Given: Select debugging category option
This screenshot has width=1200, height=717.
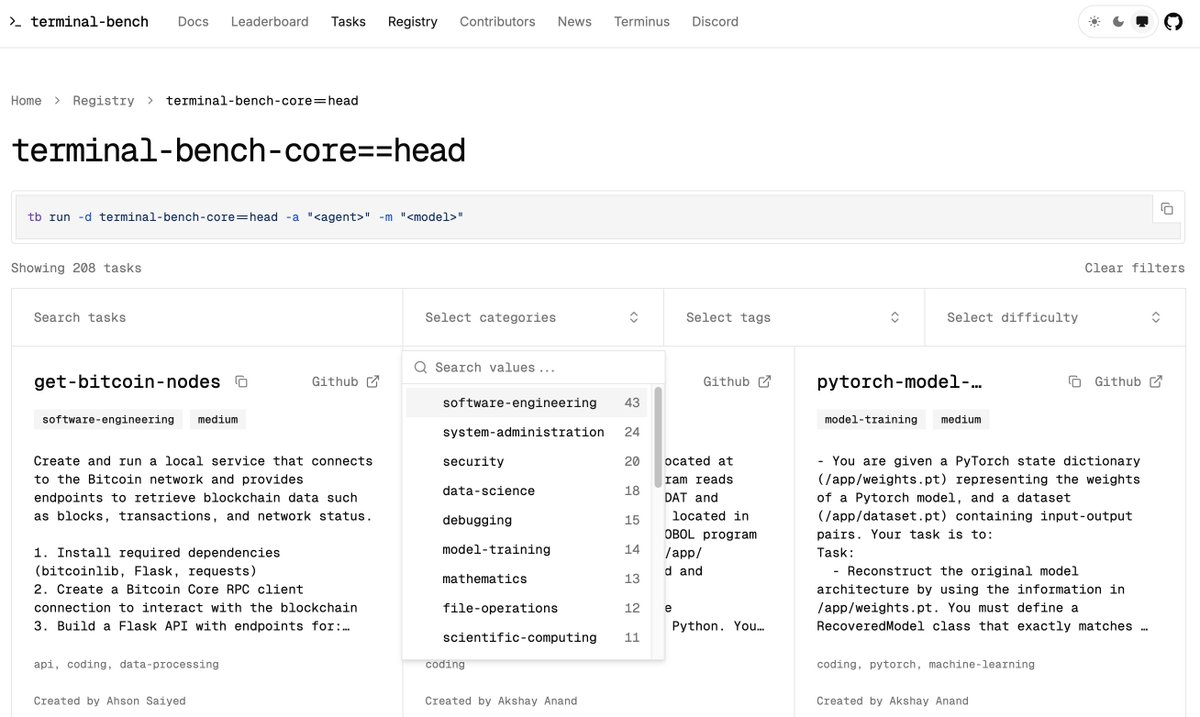Looking at the screenshot, I should click(x=527, y=520).
